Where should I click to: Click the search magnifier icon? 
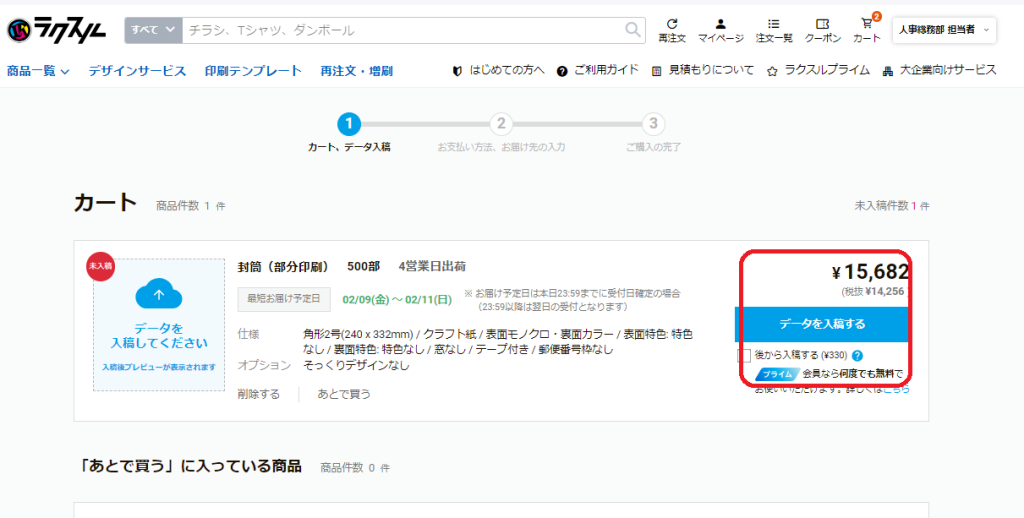pos(633,30)
